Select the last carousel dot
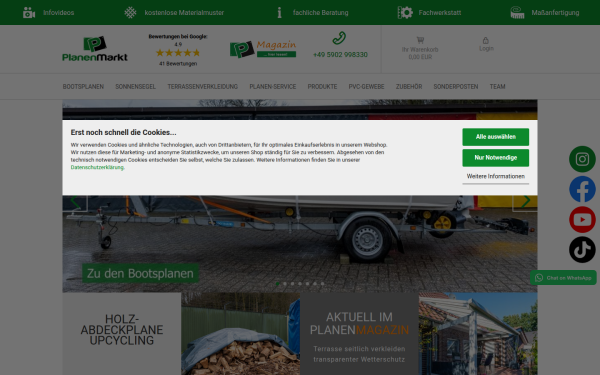The height and width of the screenshot is (375, 600). [323, 284]
